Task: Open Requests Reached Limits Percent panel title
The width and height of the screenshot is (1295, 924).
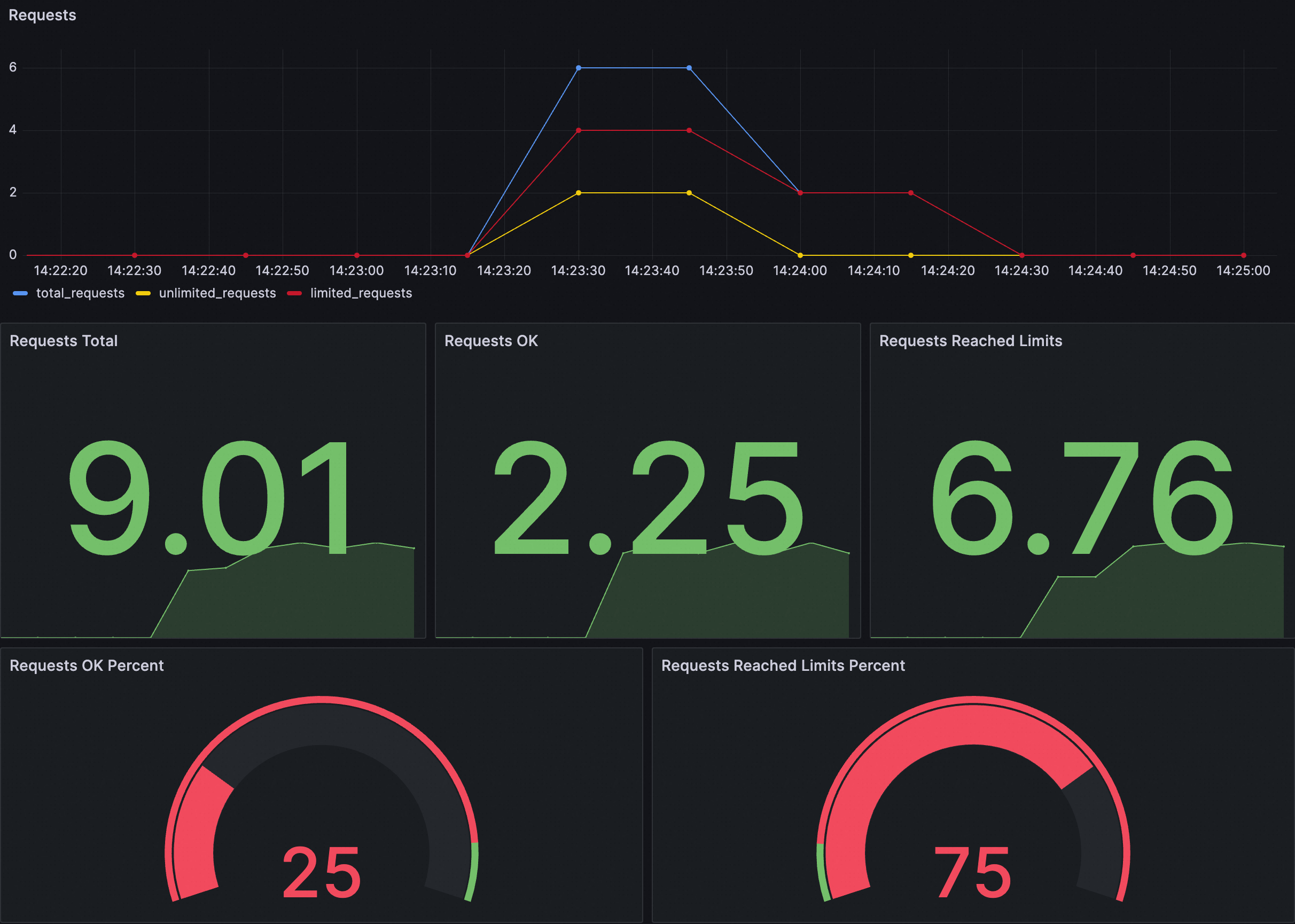Action: point(782,665)
